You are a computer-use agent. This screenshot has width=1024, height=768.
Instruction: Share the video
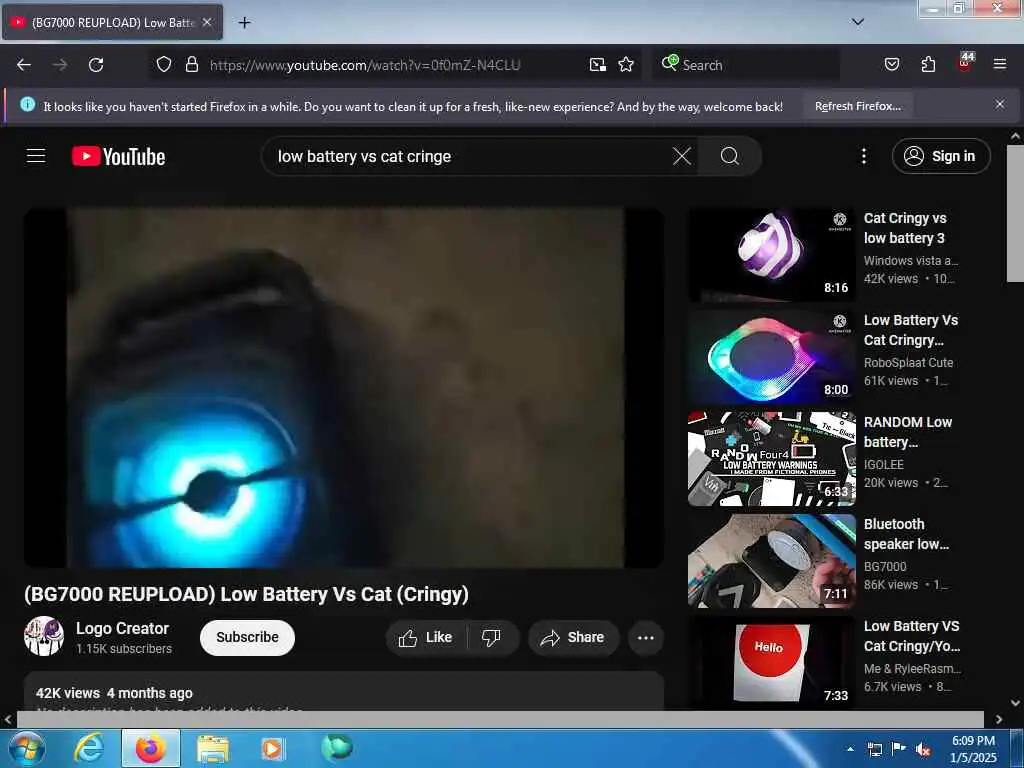[573, 637]
